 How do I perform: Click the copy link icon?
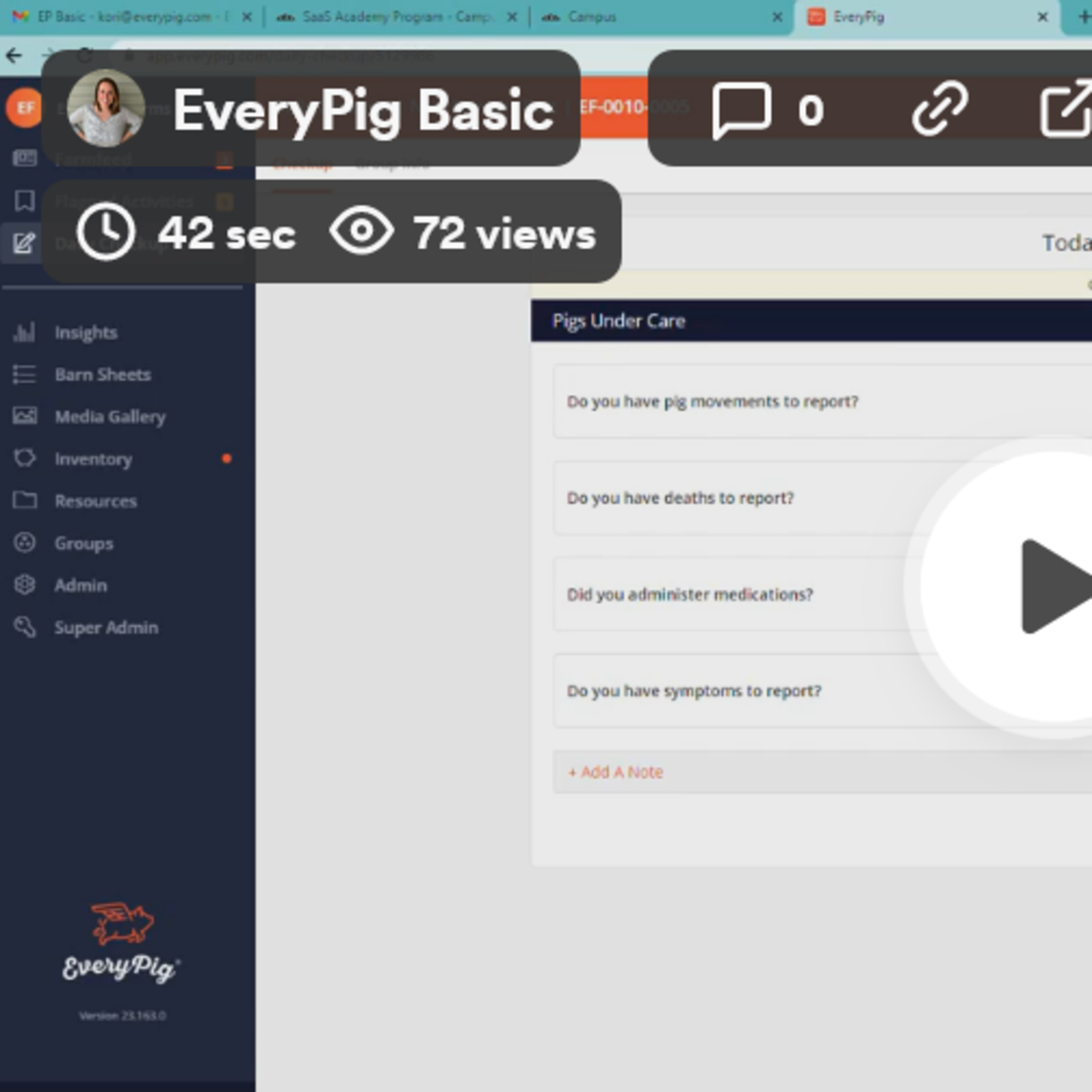pos(939,108)
